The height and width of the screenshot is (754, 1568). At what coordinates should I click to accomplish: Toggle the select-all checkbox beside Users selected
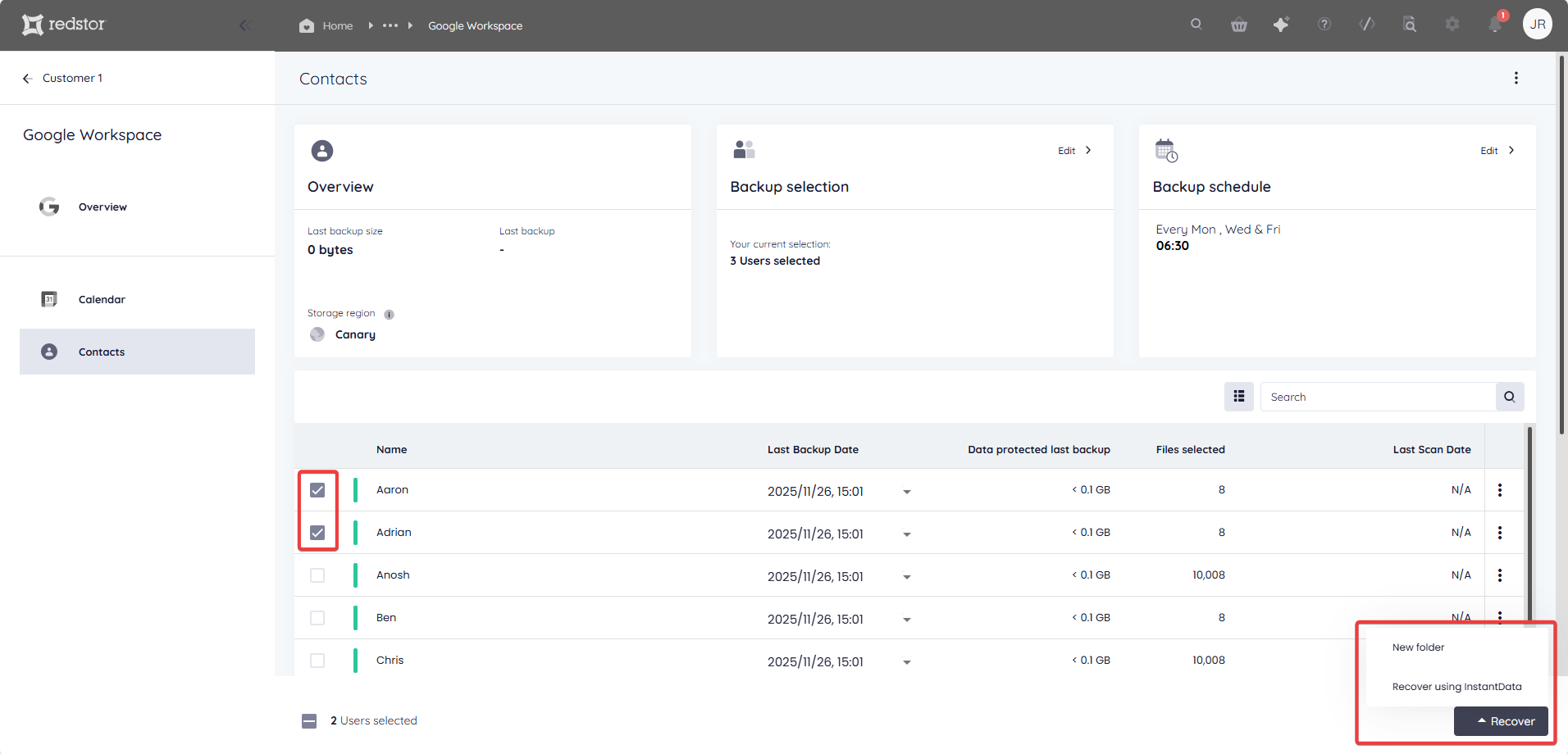(x=309, y=721)
